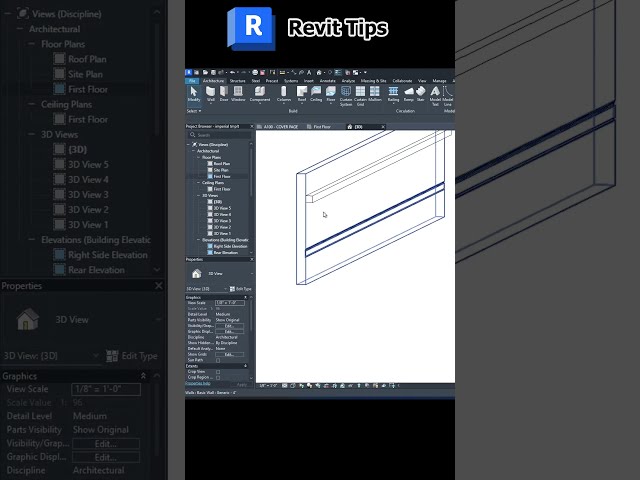Click the Default 3D View house icon
The width and height of the screenshot is (640, 480).
pyautogui.click(x=319, y=73)
